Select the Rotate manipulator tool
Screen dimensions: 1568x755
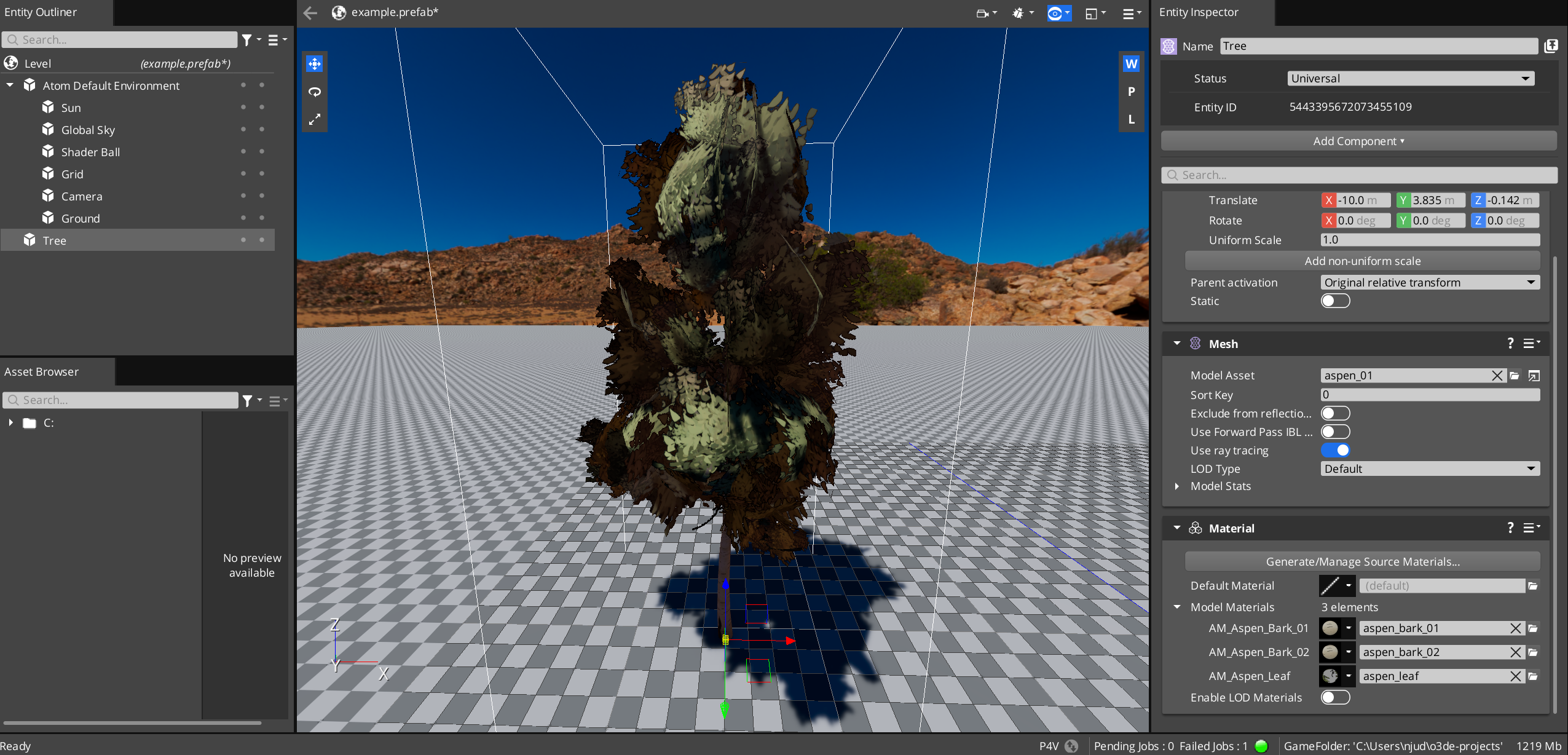315,92
